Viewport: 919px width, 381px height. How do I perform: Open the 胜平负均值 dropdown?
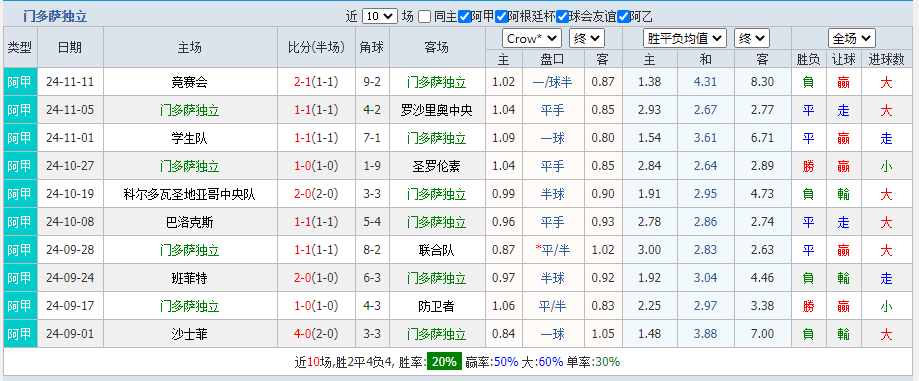(685, 39)
